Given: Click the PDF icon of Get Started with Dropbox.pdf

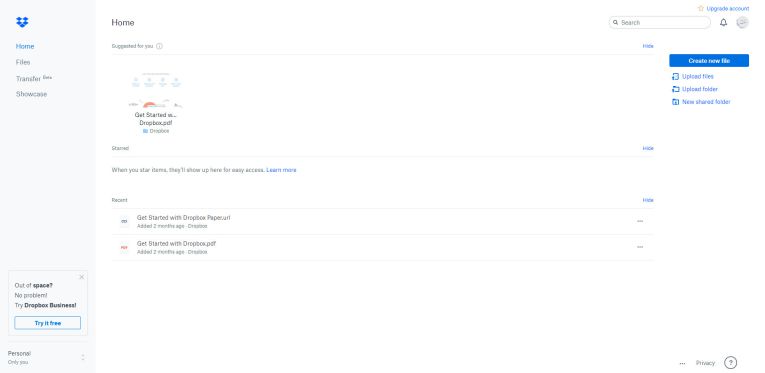Looking at the screenshot, I should (124, 247).
